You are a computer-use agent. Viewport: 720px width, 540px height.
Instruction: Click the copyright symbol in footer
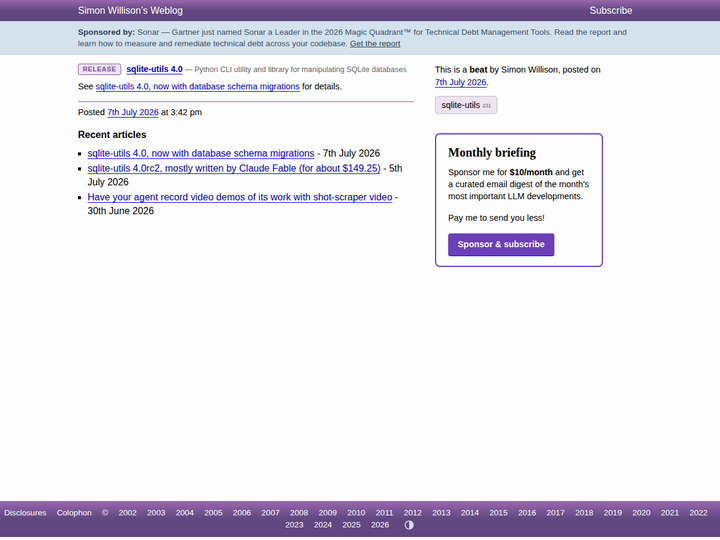(x=105, y=513)
